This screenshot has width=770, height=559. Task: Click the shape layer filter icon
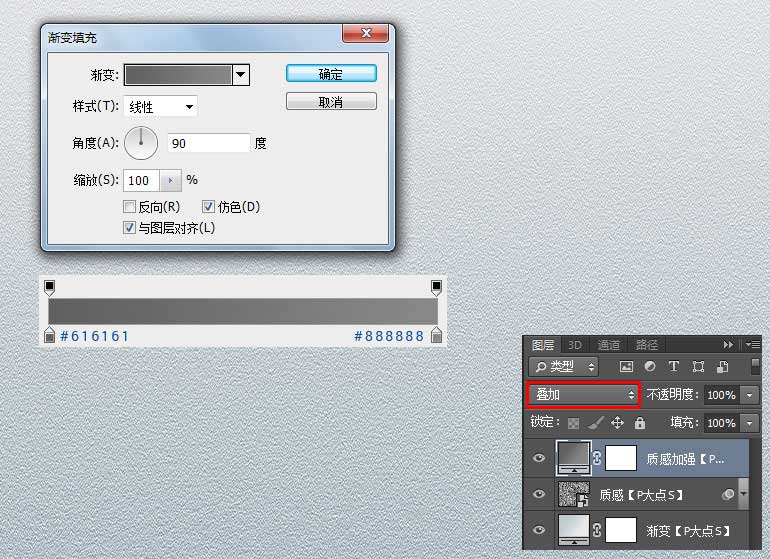pos(697,367)
